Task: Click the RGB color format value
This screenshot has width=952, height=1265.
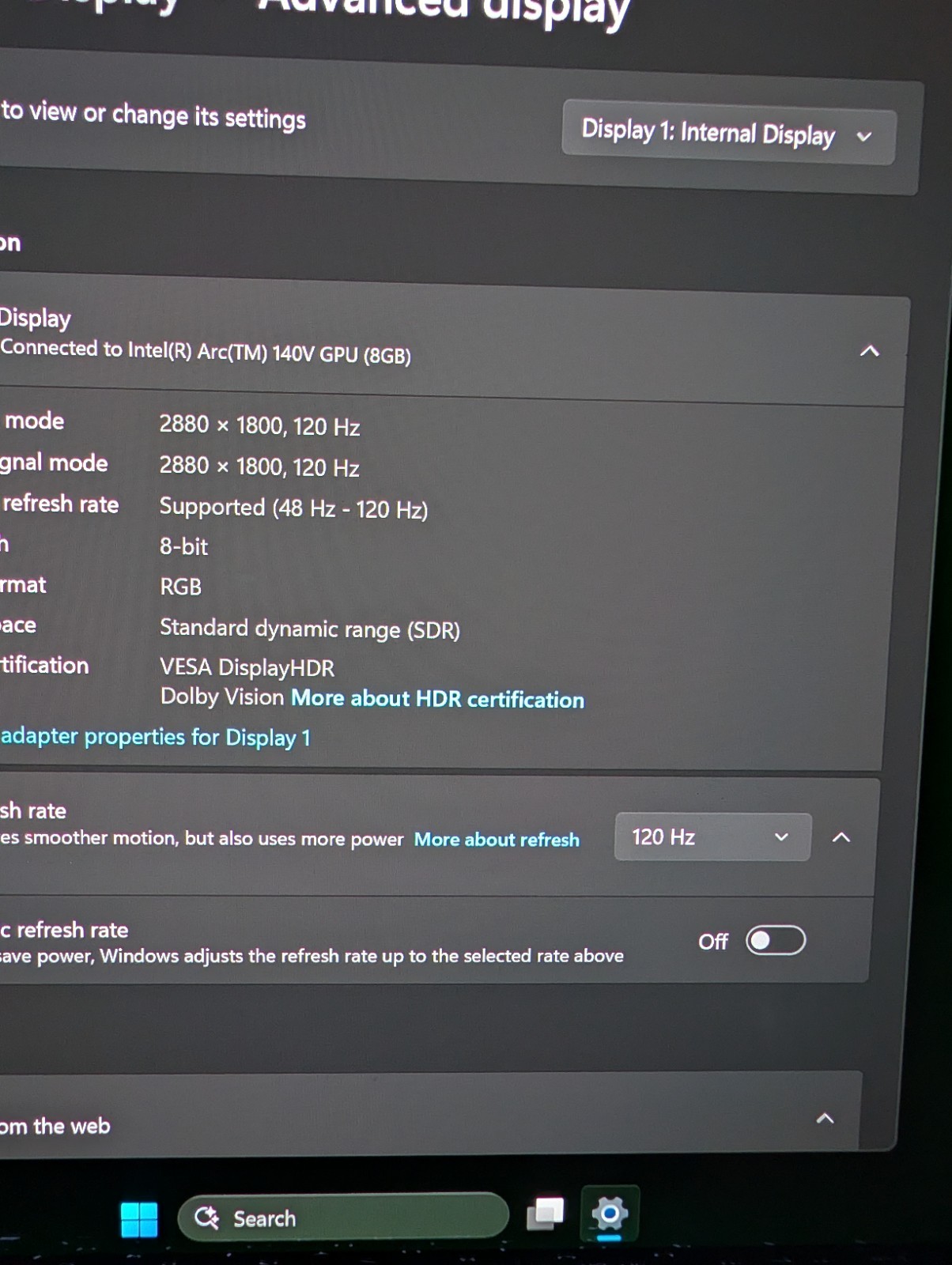Action: (180, 587)
